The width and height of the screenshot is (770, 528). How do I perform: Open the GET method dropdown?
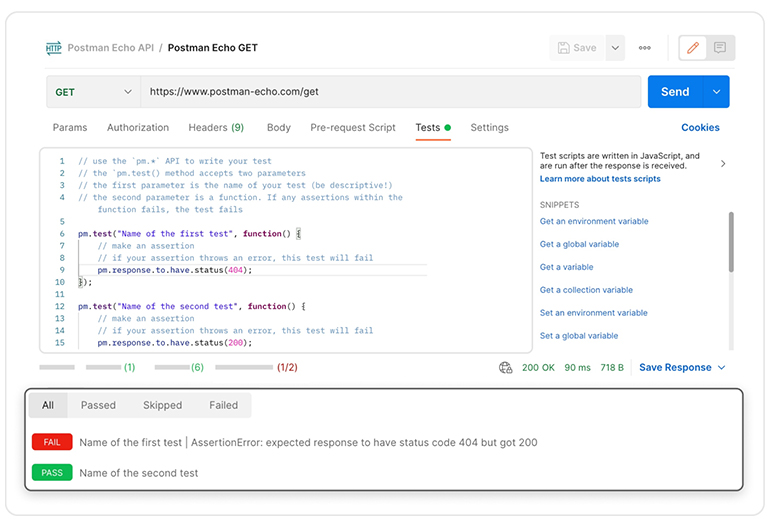[93, 92]
